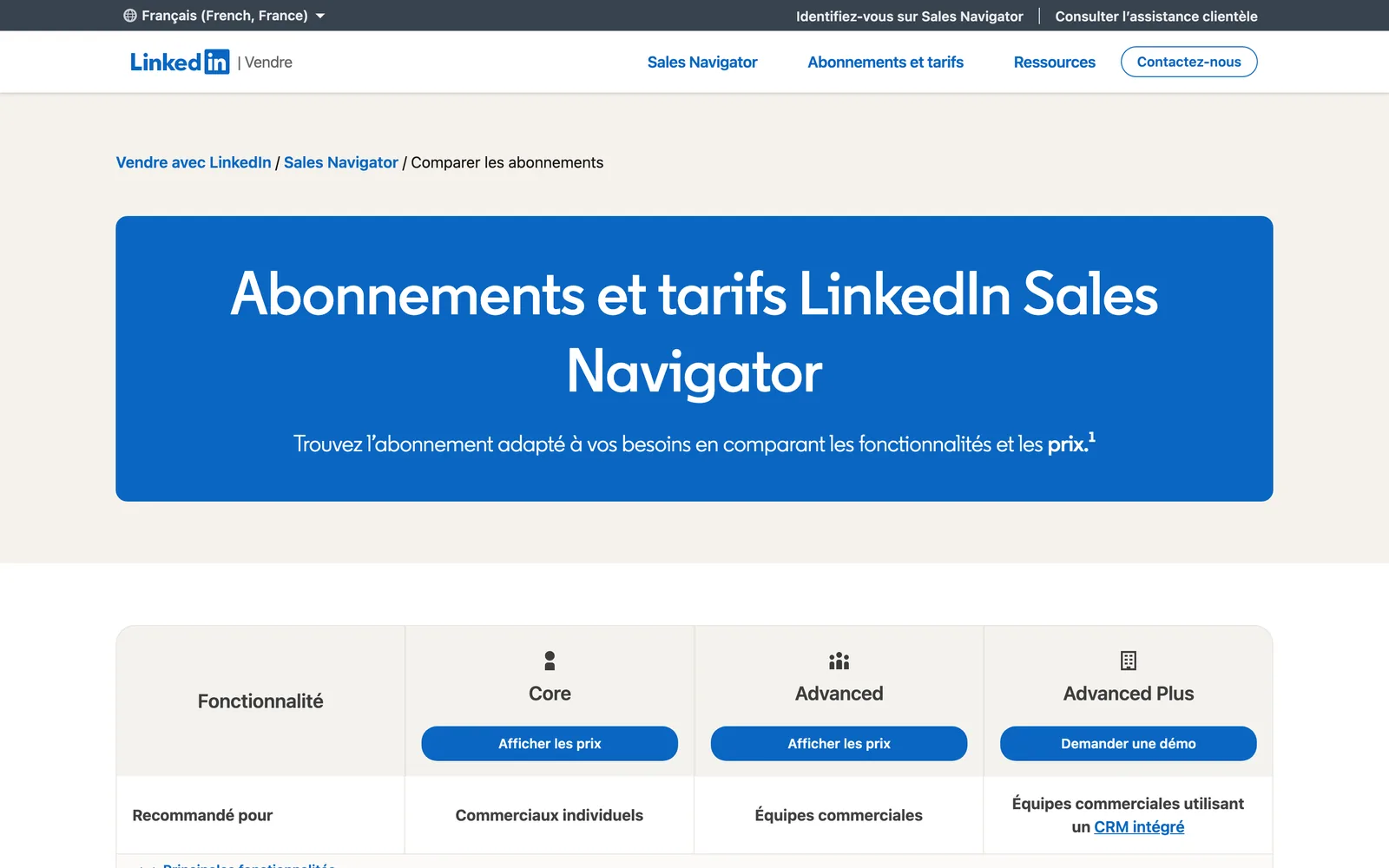Image resolution: width=1389 pixels, height=868 pixels.
Task: Open the Sales Navigator nav menu
Action: (x=702, y=62)
